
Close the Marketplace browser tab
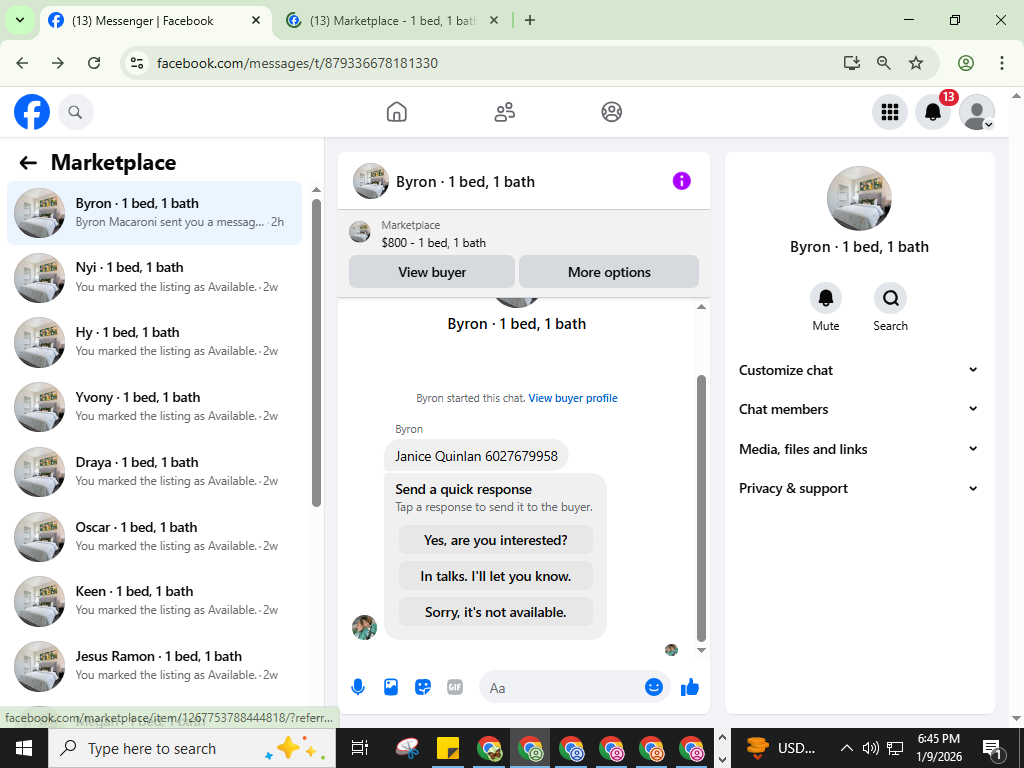point(494,20)
